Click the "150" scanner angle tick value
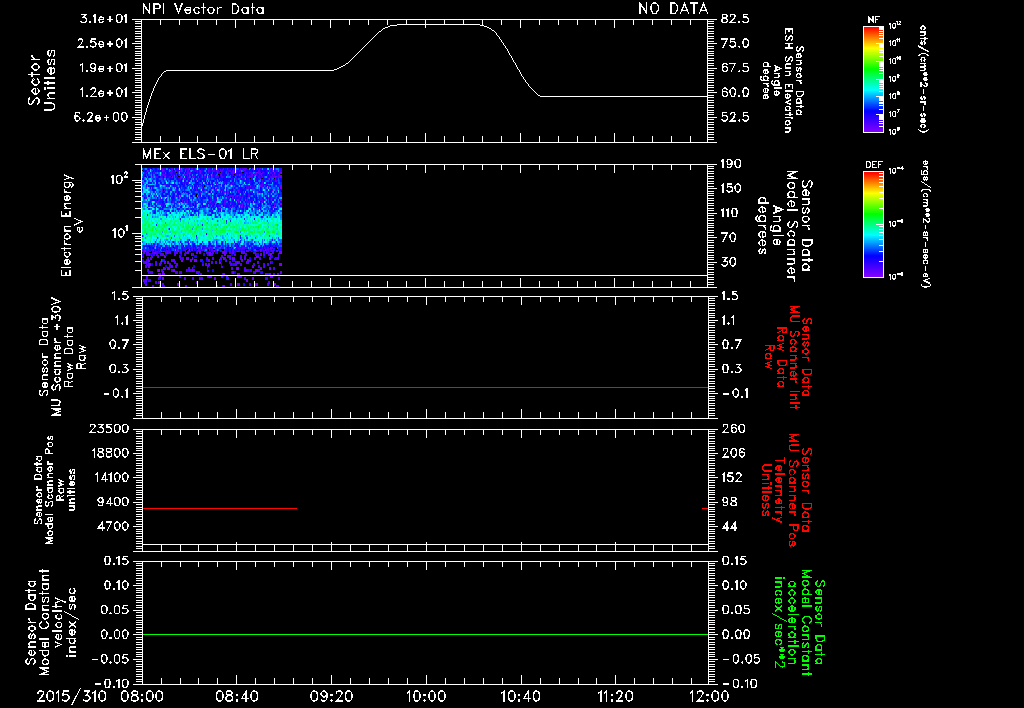Viewport: 1024px width, 708px height. 731,189
